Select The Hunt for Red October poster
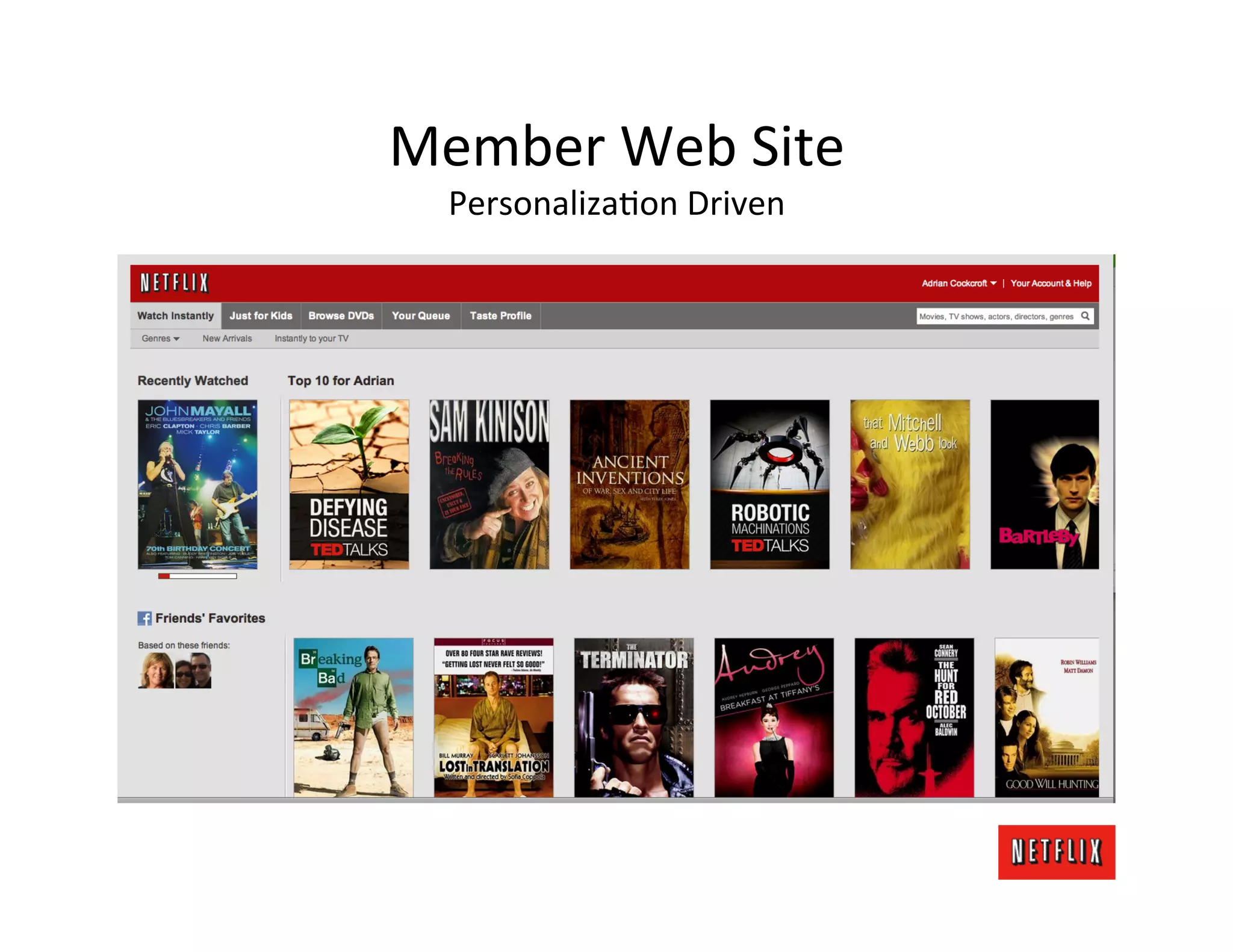Screen dimensions: 1233x952 pos(915,717)
